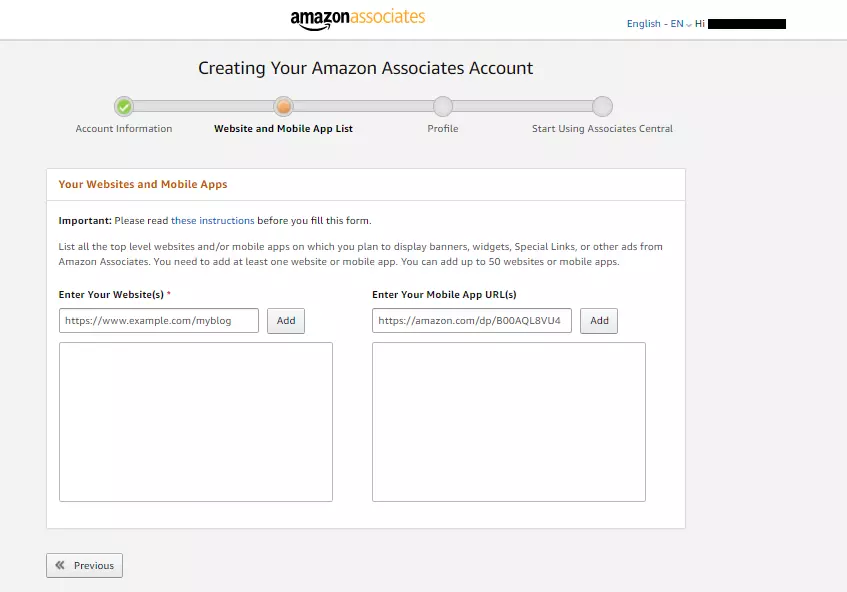Open the English - EN language dropdown

tap(658, 24)
